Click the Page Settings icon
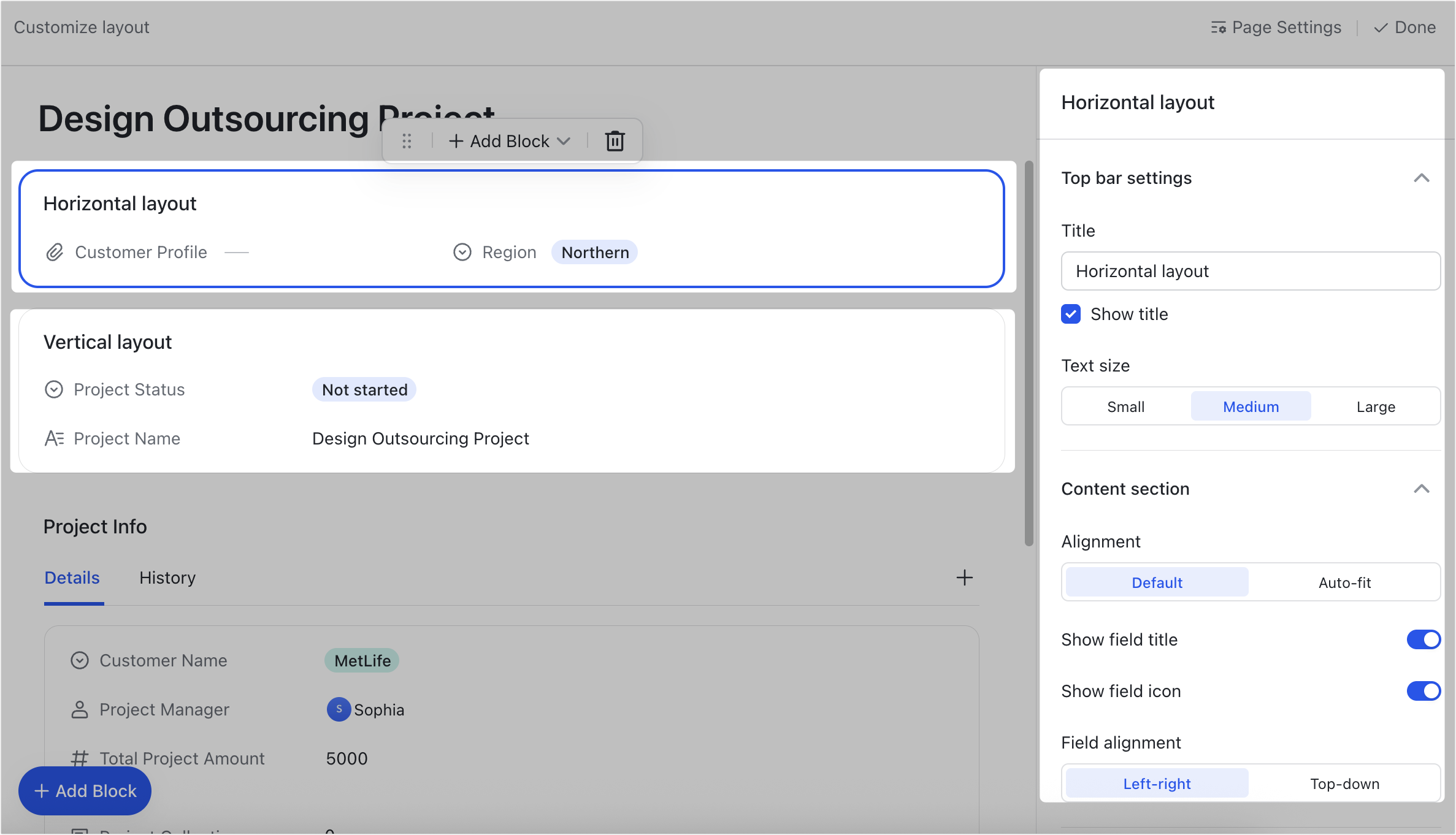Viewport: 1456px width, 835px height. 1218,28
